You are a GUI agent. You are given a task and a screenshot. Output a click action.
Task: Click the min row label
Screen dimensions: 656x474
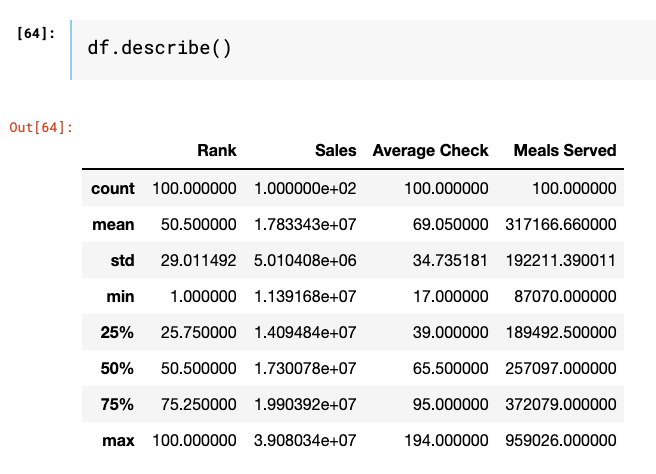(120, 297)
